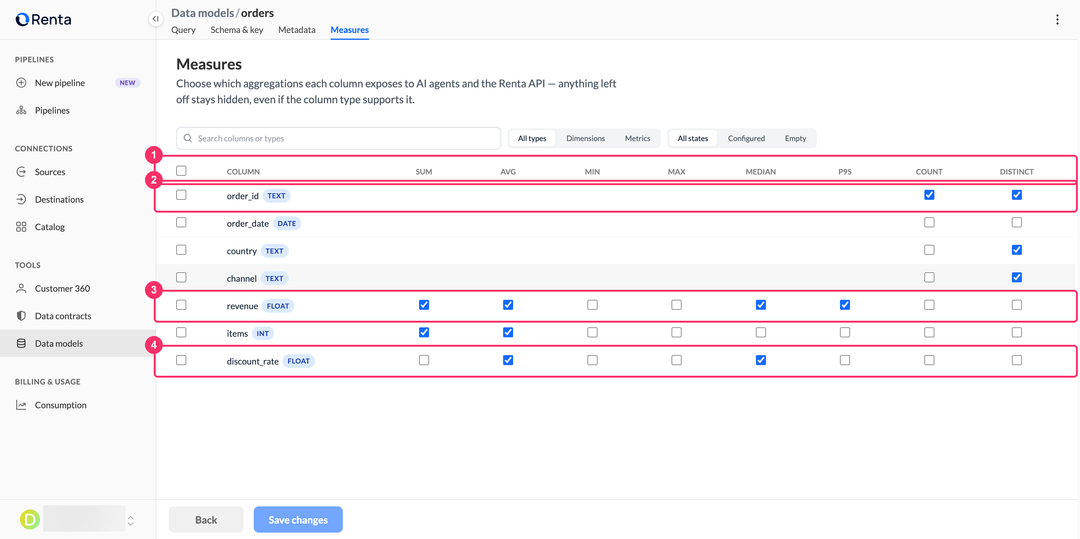Enable COUNT for order_date
Screen dimensions: 1080x539
(x=929, y=222)
